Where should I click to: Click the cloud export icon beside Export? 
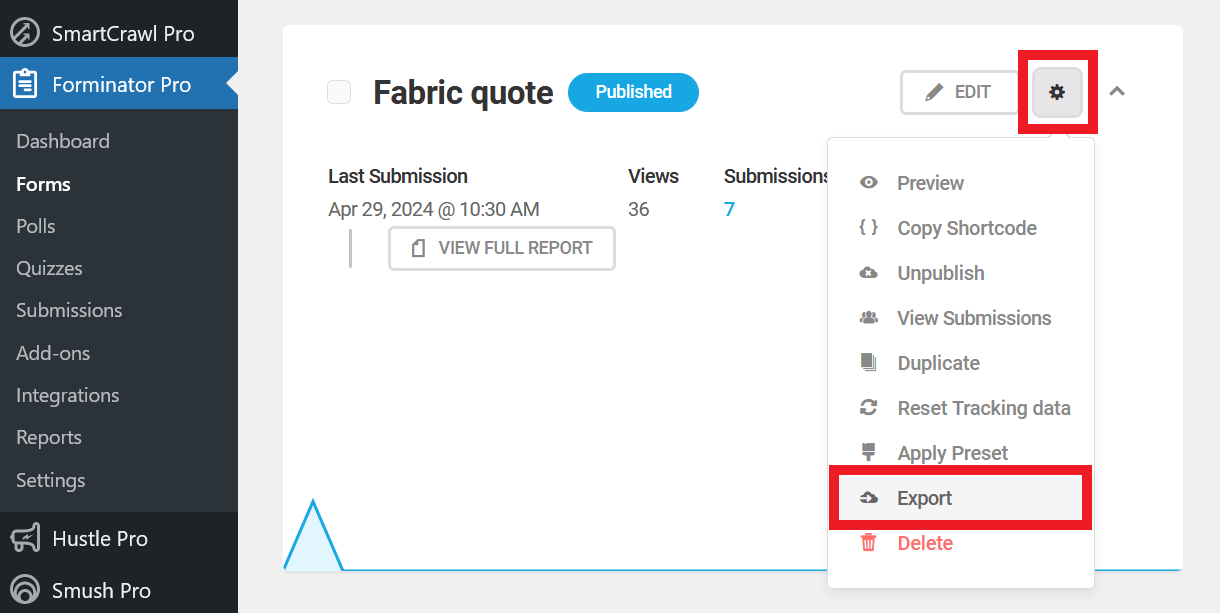point(869,498)
